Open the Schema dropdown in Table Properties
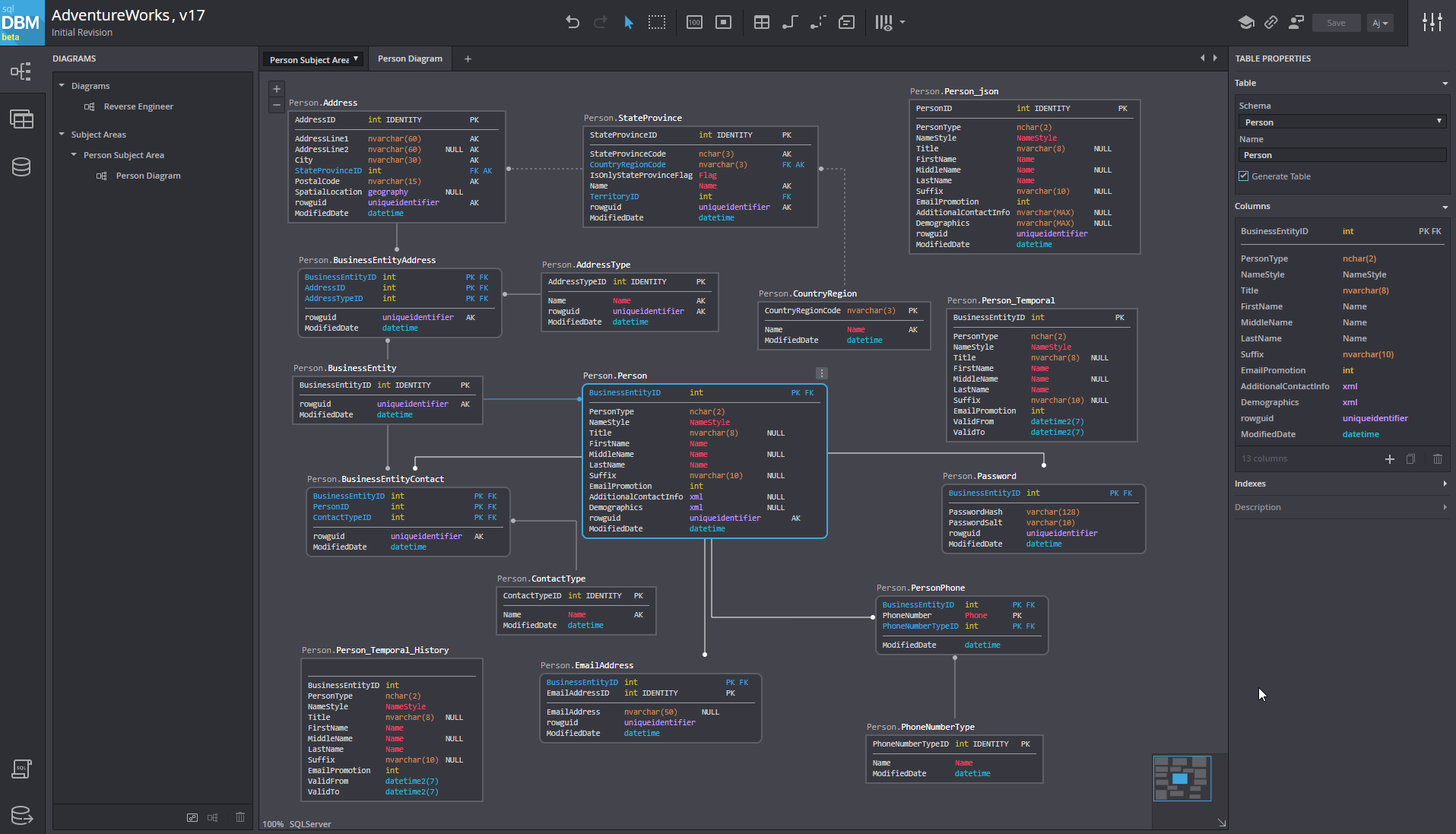Viewport: 1456px width, 834px height. (x=1341, y=122)
